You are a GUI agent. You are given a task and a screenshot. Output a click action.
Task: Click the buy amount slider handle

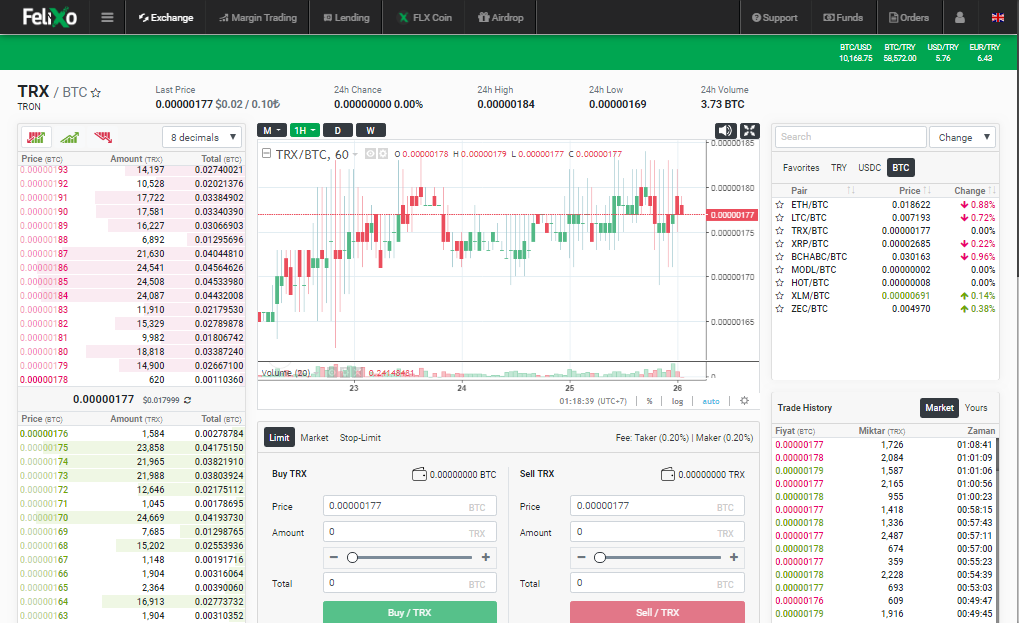point(352,557)
